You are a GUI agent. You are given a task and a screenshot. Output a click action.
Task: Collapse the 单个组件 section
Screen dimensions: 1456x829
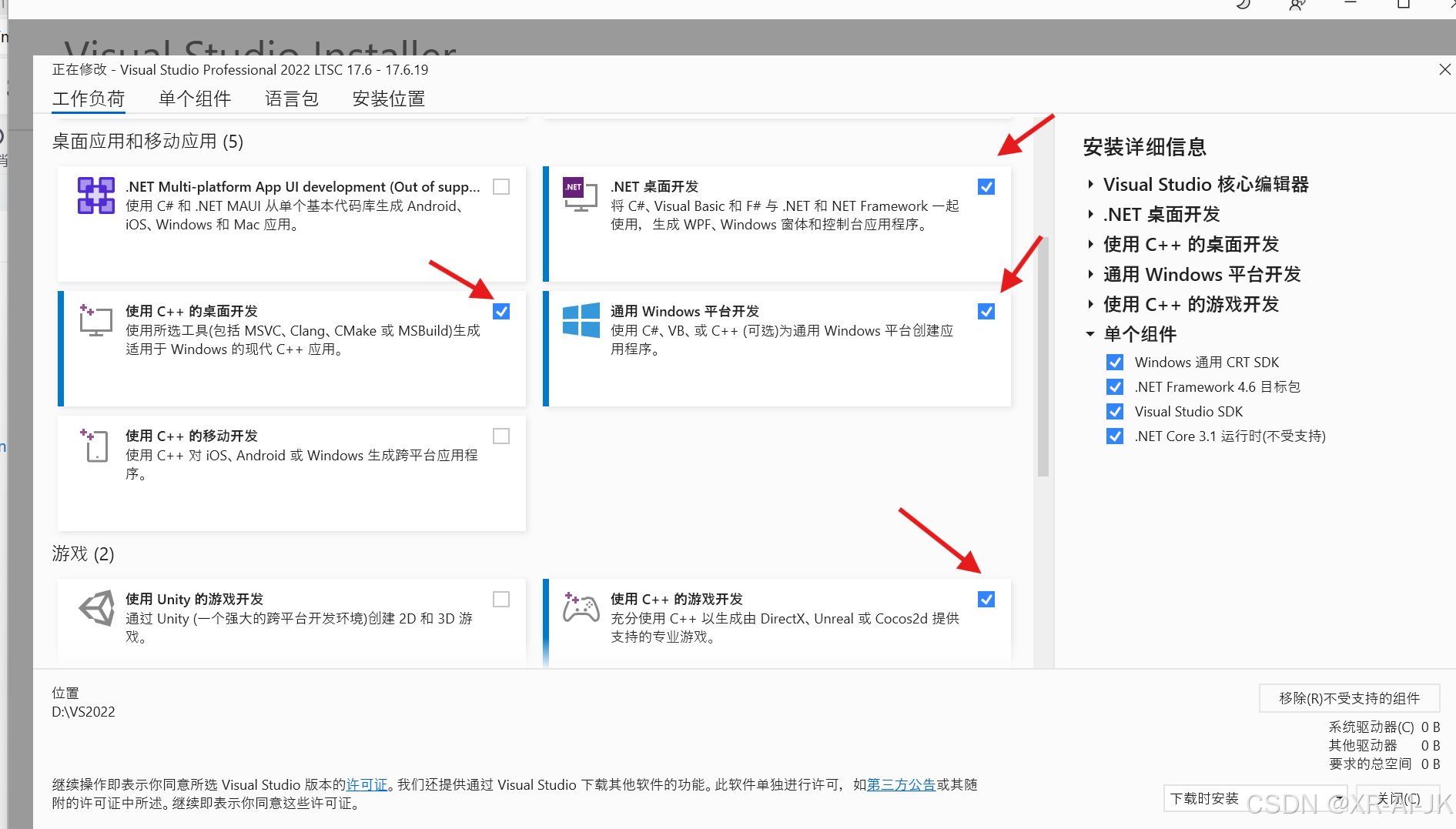(x=1090, y=335)
